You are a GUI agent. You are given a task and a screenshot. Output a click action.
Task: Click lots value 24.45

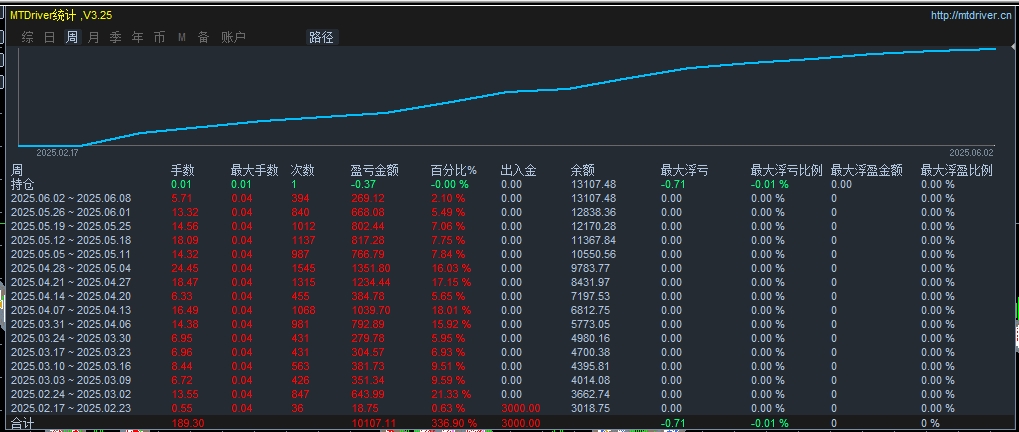pyautogui.click(x=185, y=268)
